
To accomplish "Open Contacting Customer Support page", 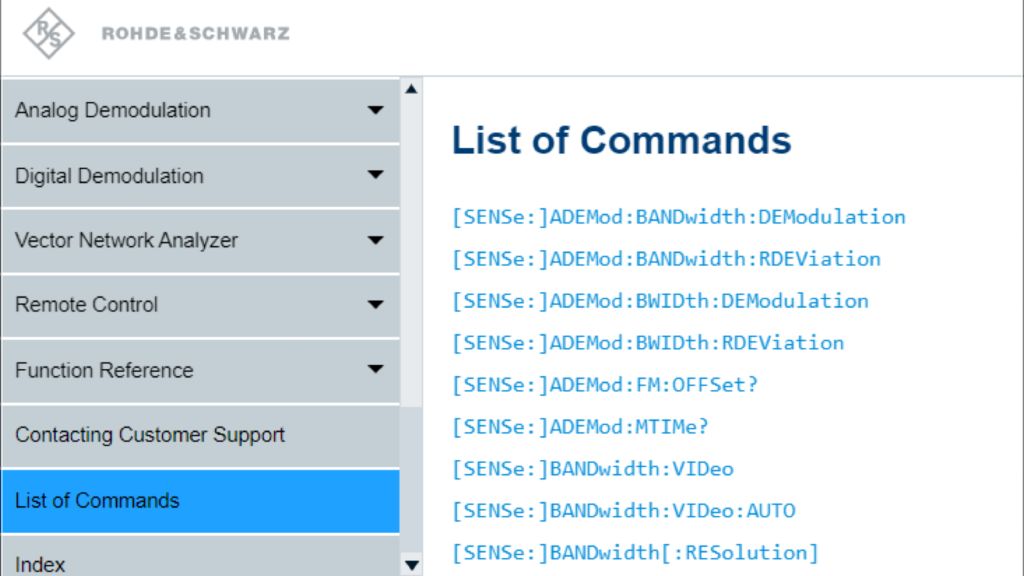I will 150,435.
